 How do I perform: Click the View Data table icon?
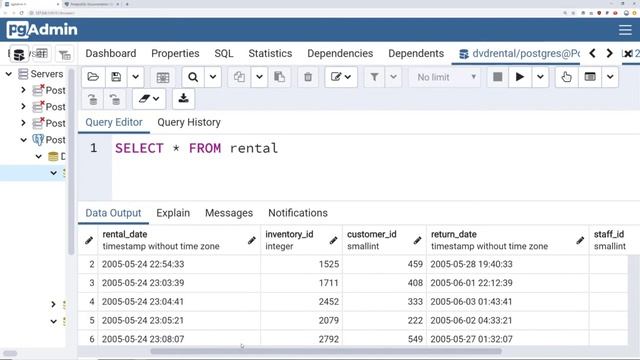click(x=42, y=53)
